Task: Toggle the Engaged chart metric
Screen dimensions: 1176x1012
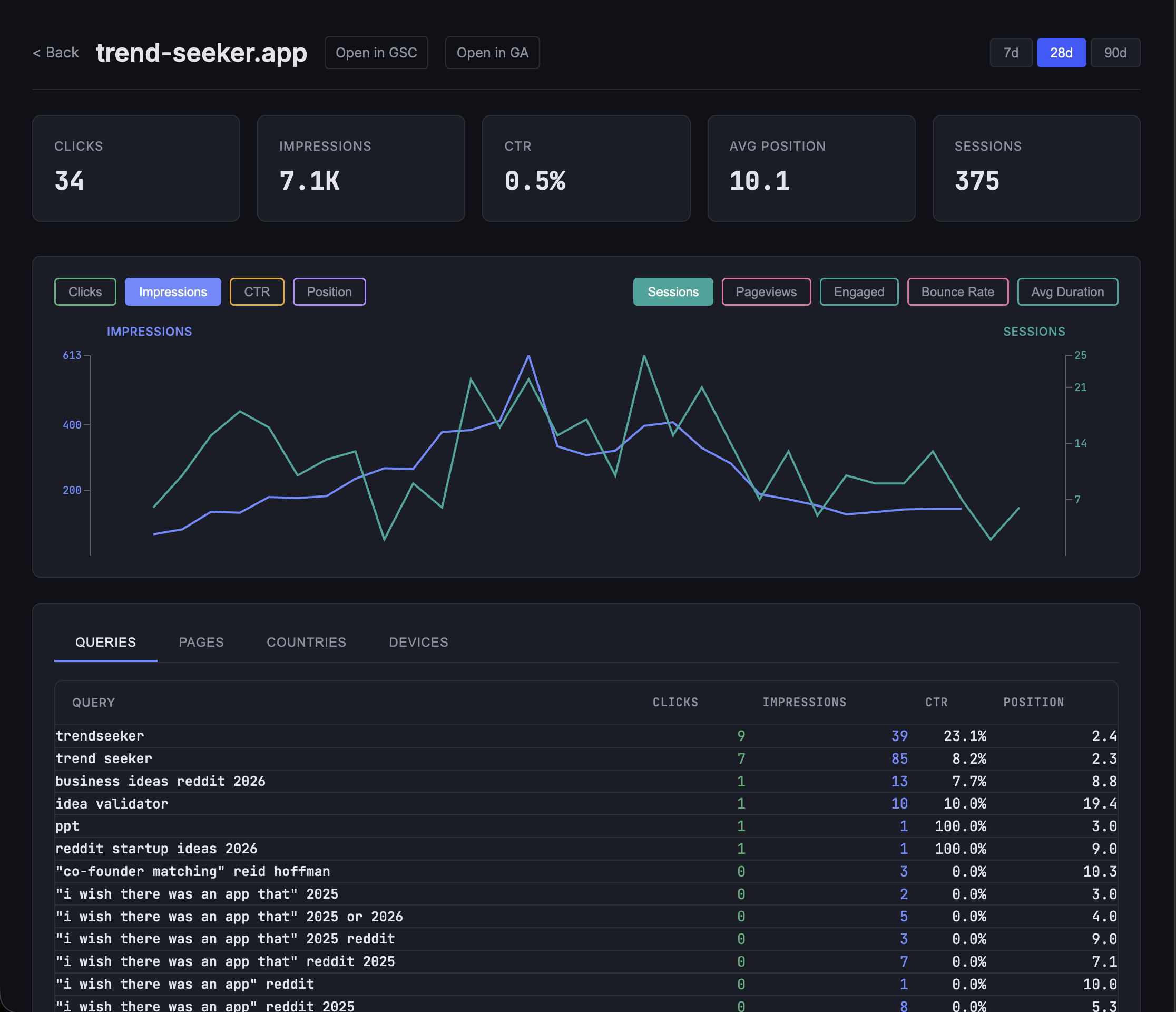Action: [859, 292]
